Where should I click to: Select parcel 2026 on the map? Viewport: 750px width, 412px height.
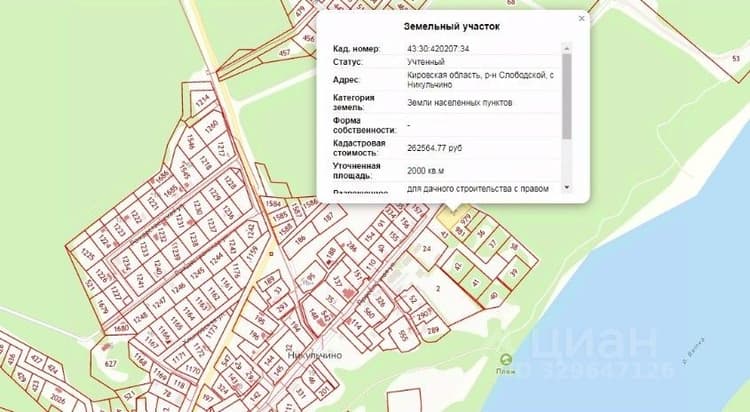(57, 399)
